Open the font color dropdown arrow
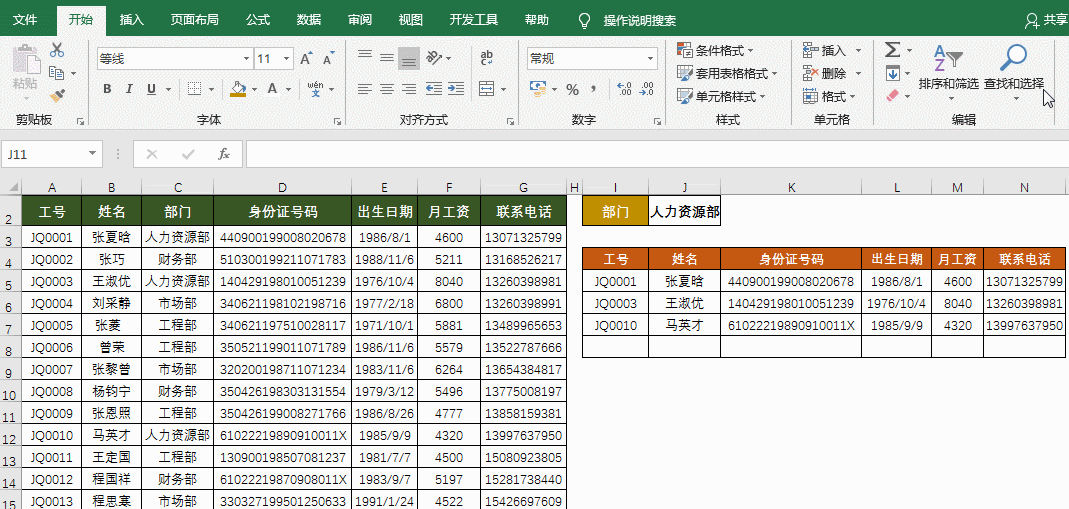This screenshot has width=1069, height=509. pyautogui.click(x=288, y=89)
